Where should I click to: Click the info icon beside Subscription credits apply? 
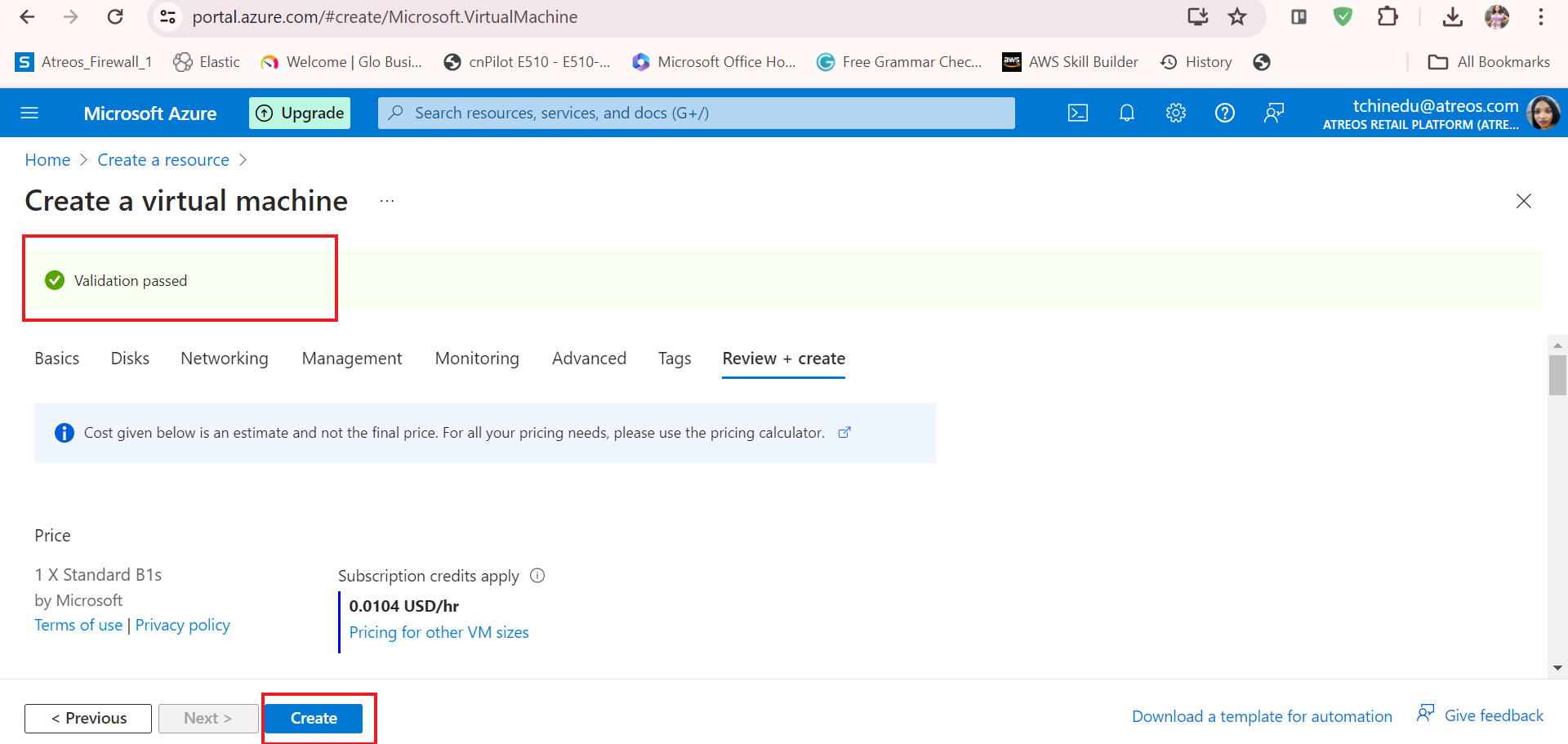click(x=537, y=576)
